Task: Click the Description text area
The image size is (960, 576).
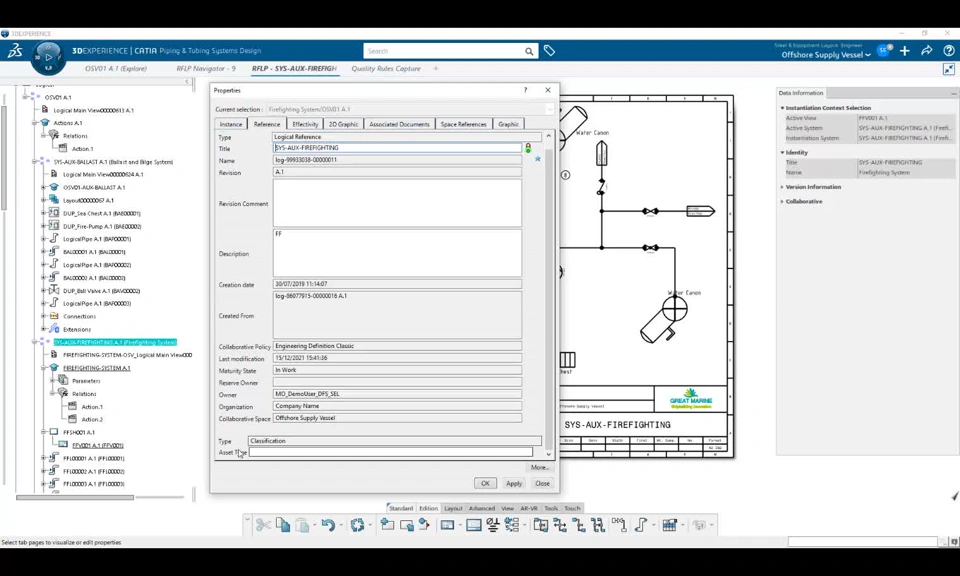Action: pos(397,253)
